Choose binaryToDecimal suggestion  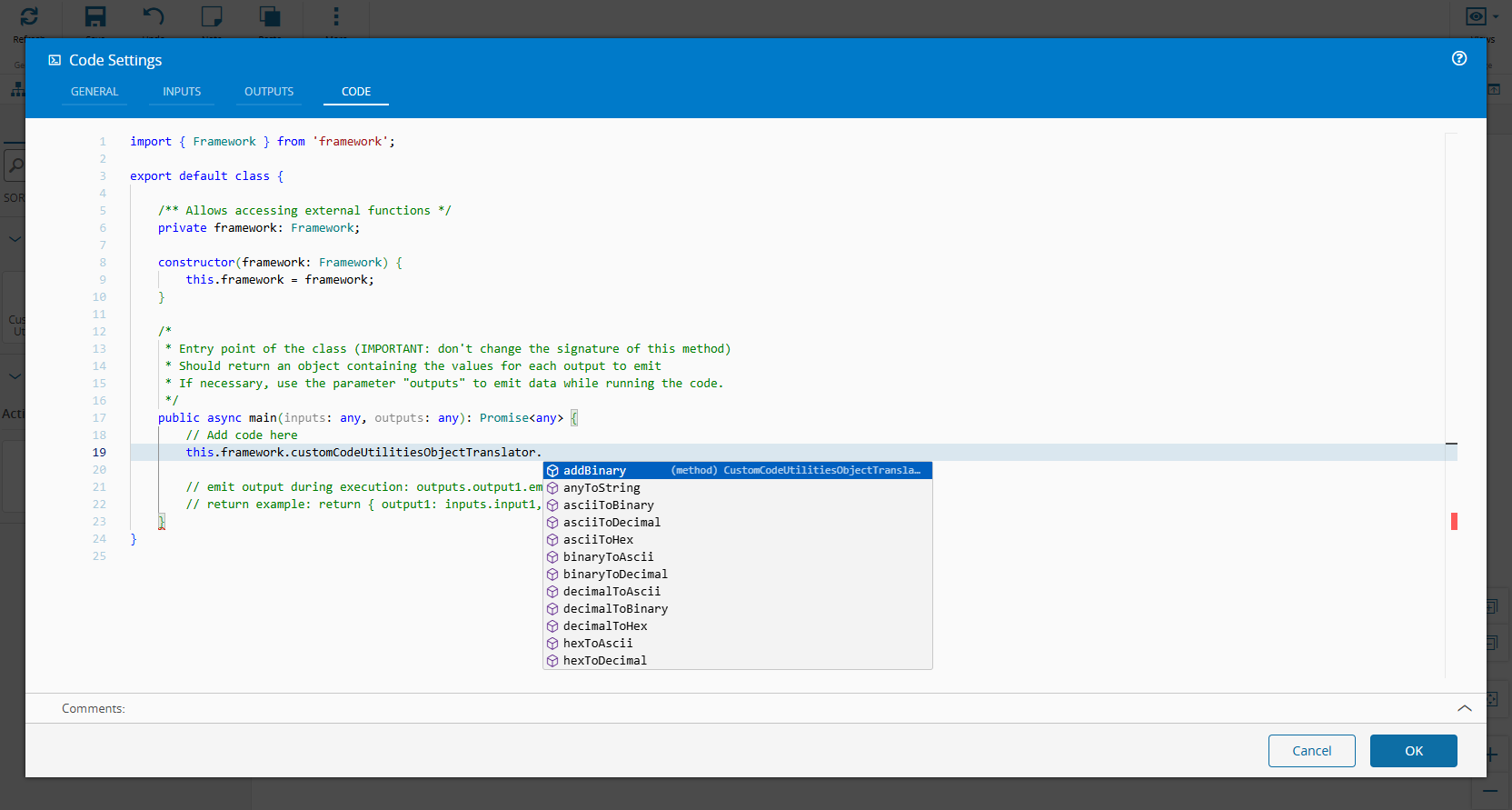[x=738, y=575]
